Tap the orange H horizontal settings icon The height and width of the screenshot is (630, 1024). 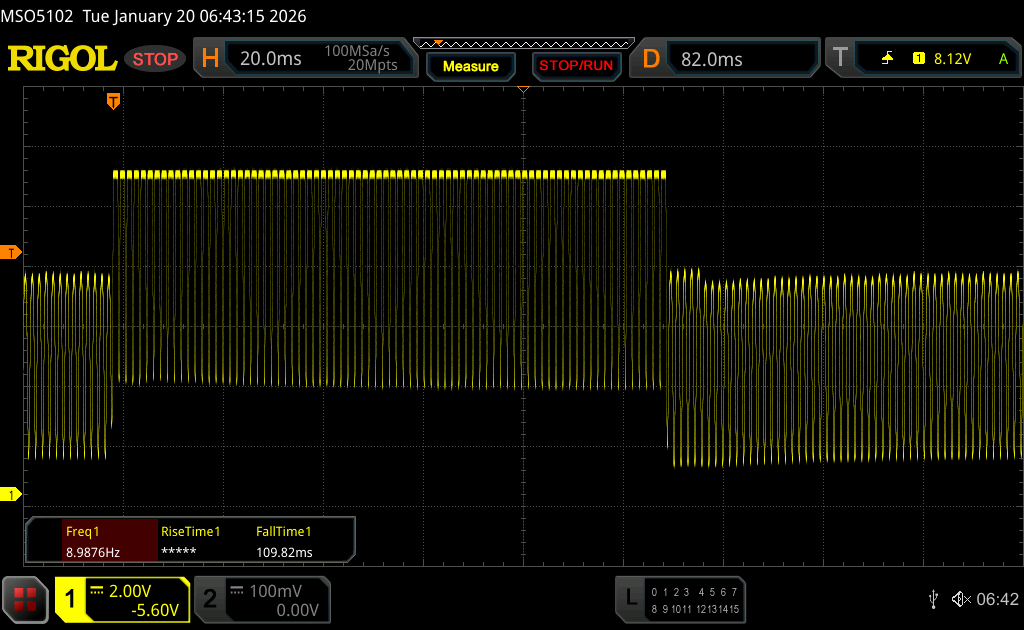tap(210, 59)
